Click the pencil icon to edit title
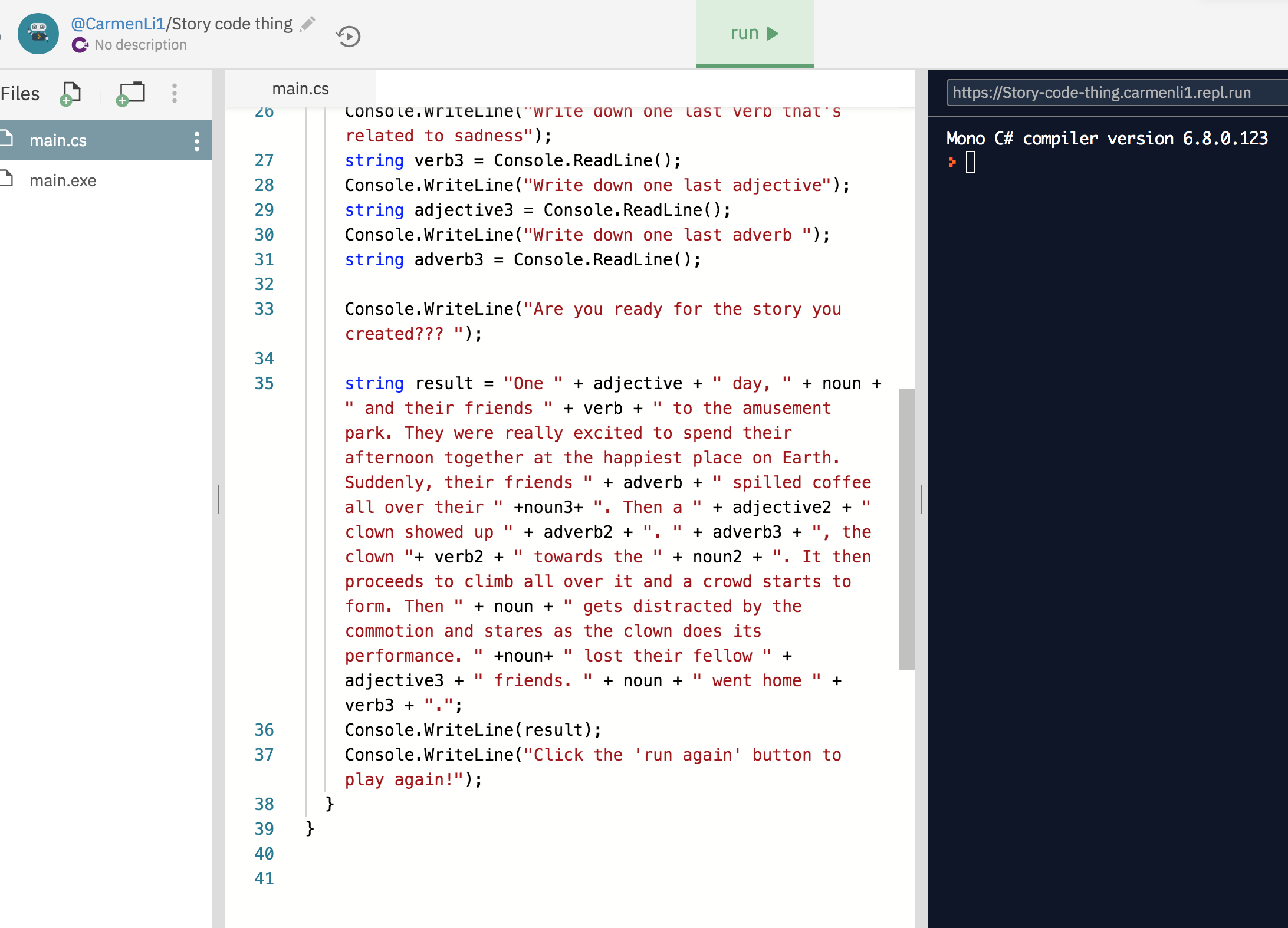 click(x=307, y=24)
